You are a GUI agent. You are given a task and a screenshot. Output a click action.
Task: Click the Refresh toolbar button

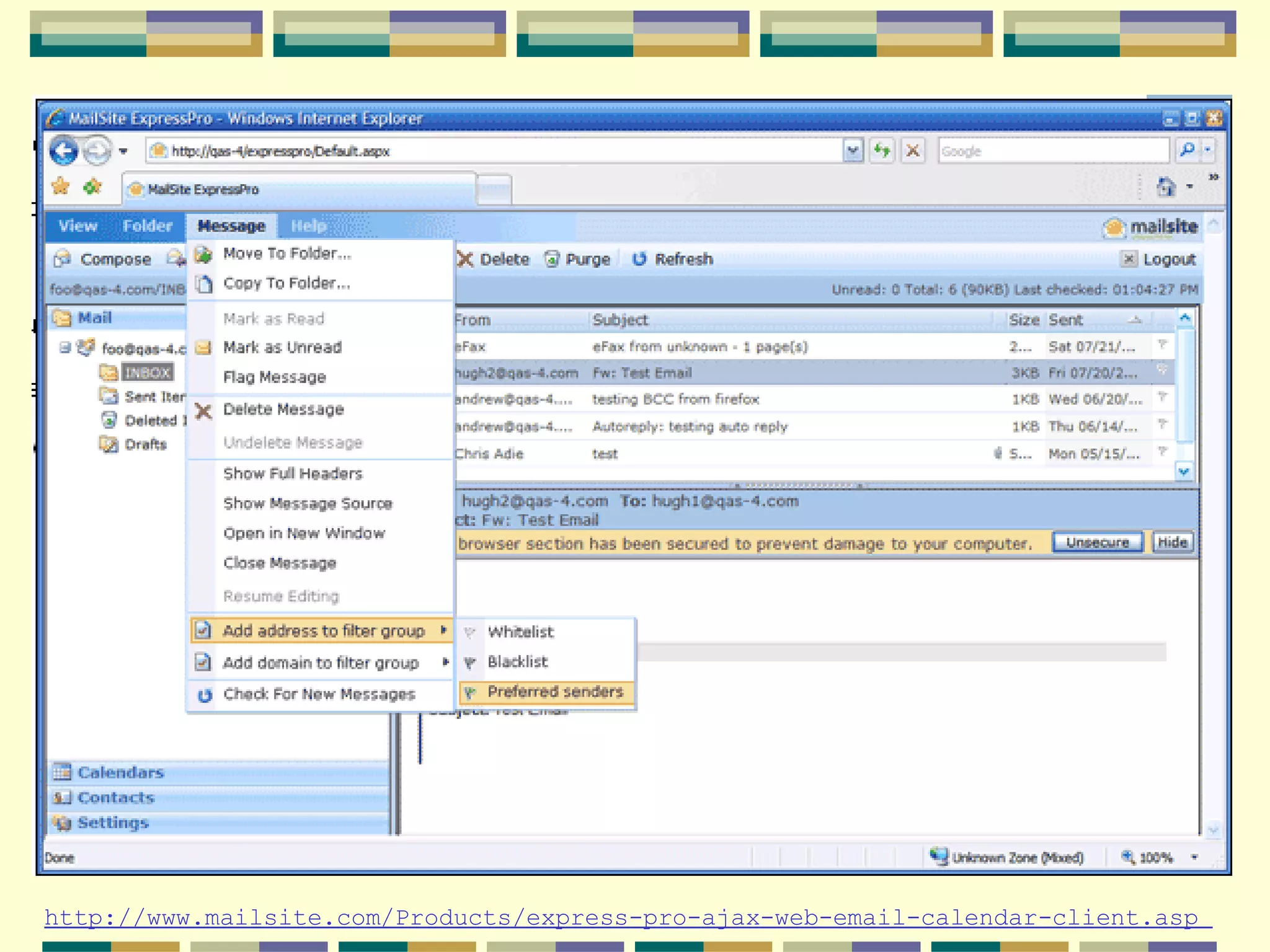point(673,259)
